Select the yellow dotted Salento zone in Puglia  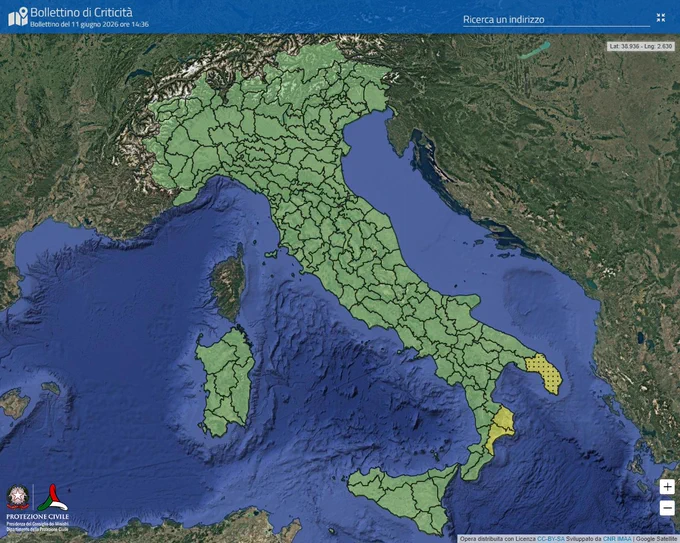[544, 373]
